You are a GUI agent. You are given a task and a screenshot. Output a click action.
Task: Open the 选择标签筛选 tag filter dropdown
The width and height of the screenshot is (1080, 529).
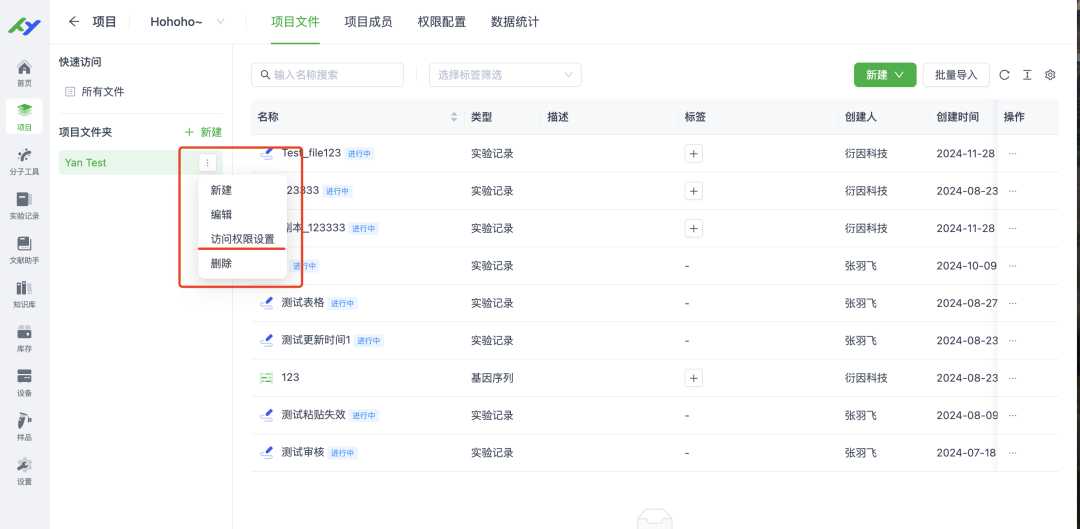[505, 75]
